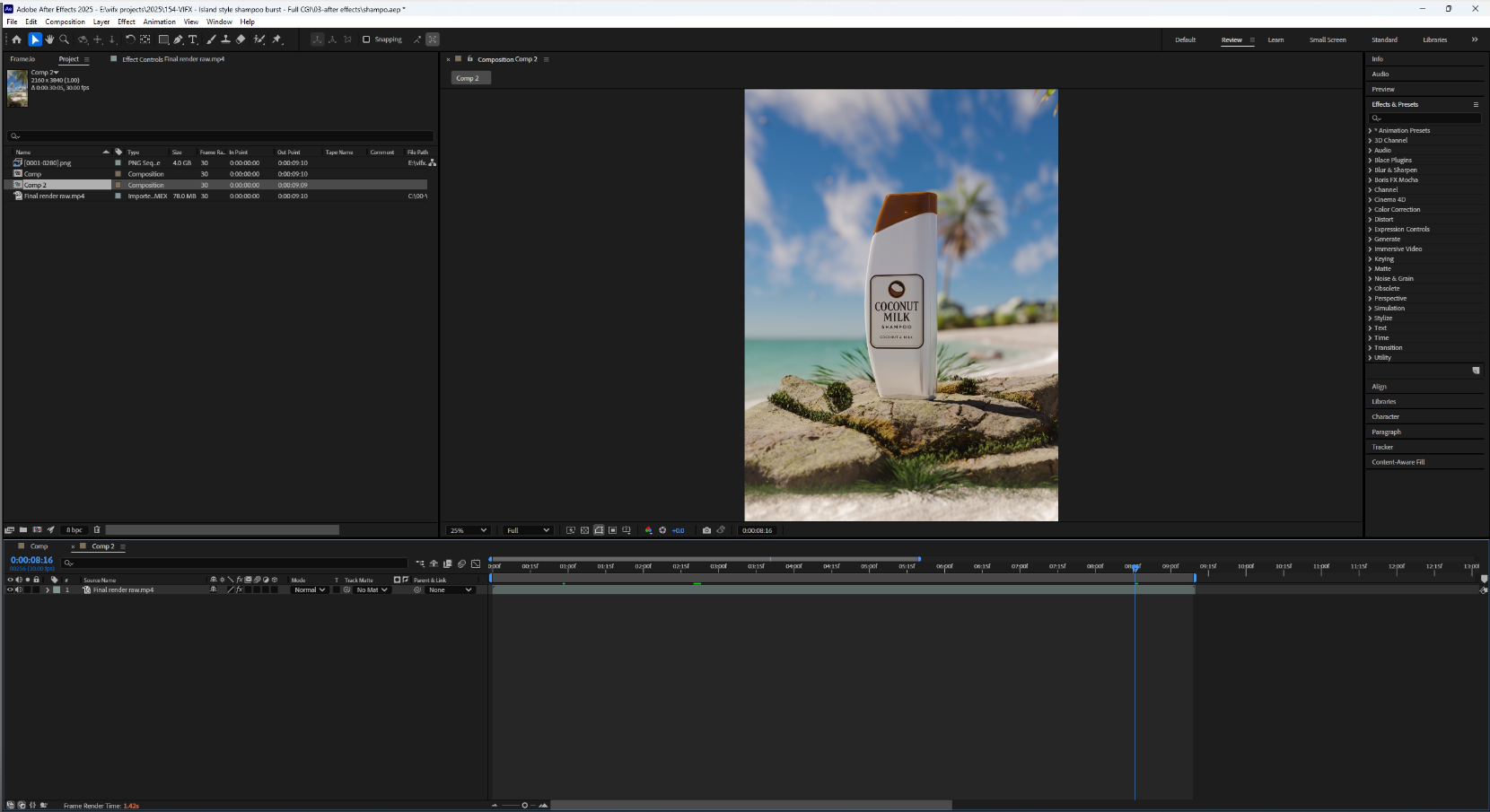The width and height of the screenshot is (1490, 812).
Task: Switch to the Comp timeline tab
Action: (39, 546)
